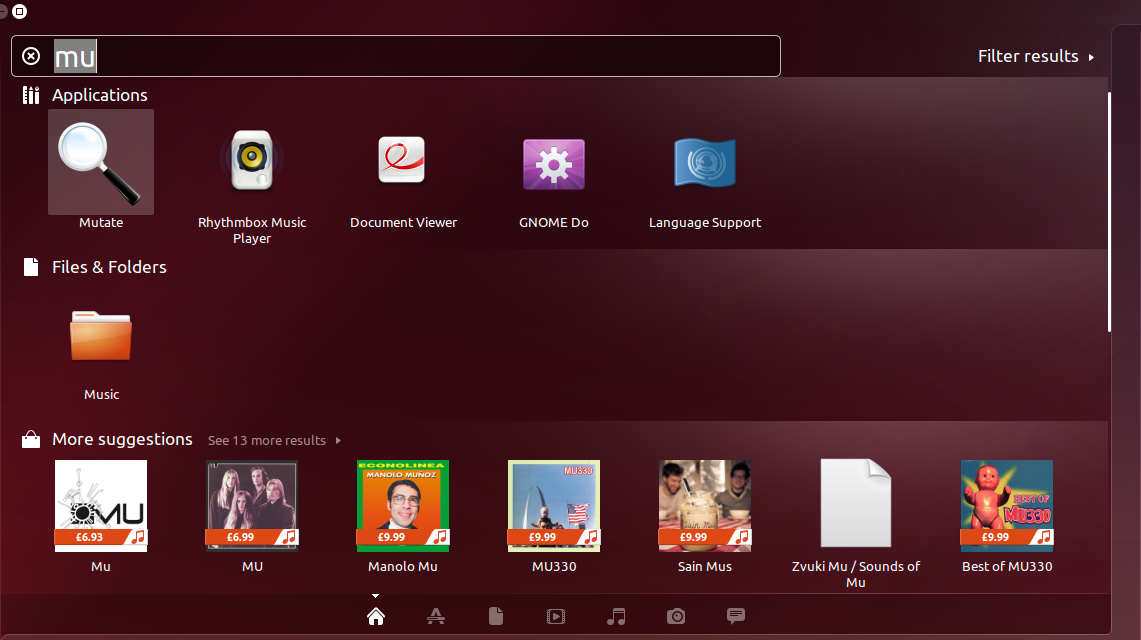Launch the Mutate application
This screenshot has height=640, width=1141.
[x=101, y=162]
